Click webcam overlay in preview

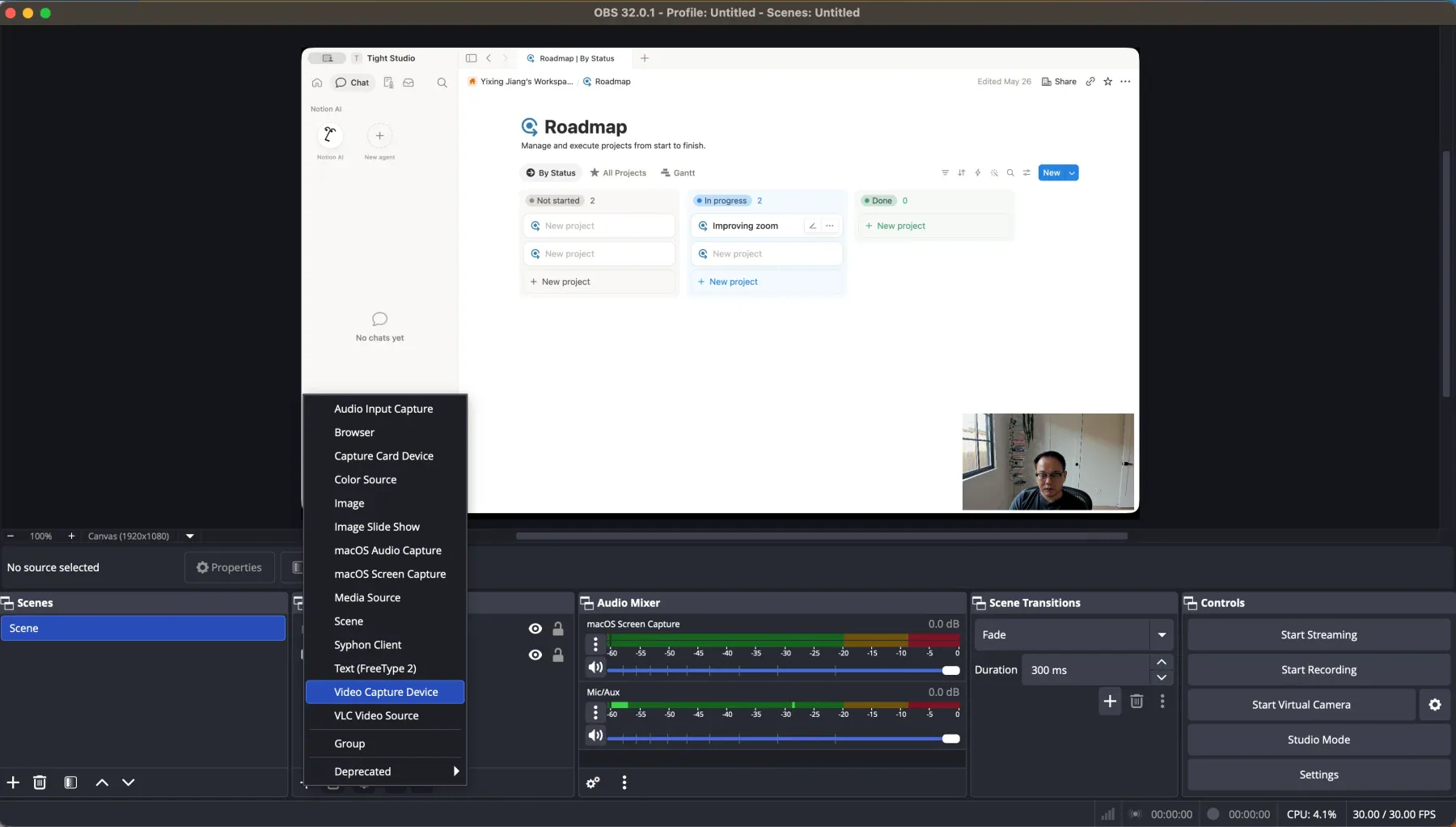coord(1048,462)
